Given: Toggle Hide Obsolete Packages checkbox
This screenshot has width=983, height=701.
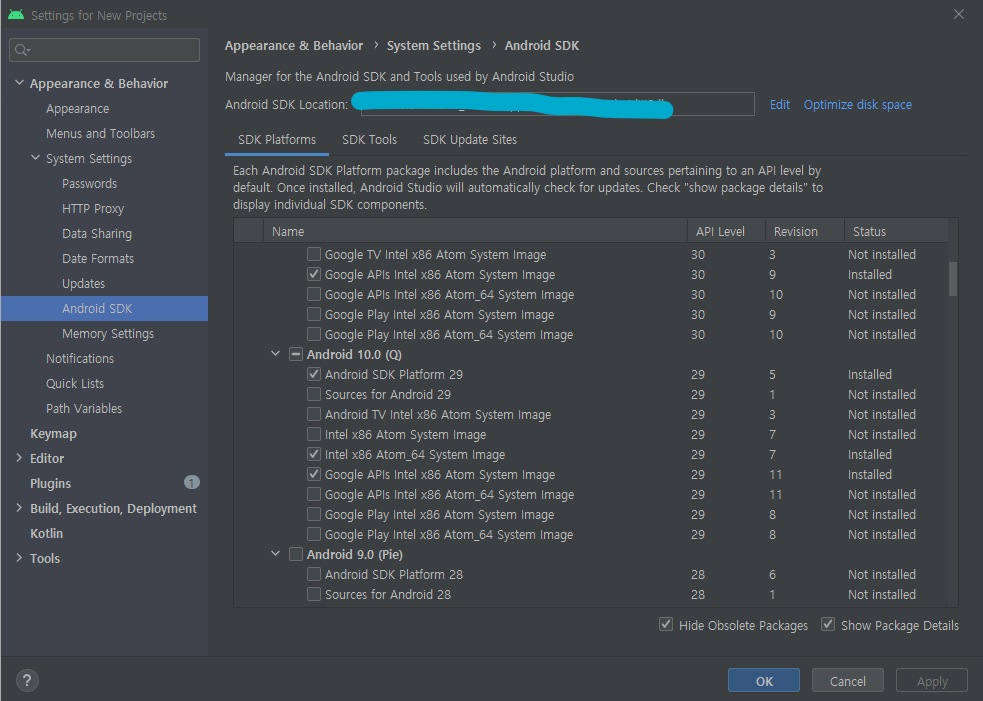Looking at the screenshot, I should point(666,625).
